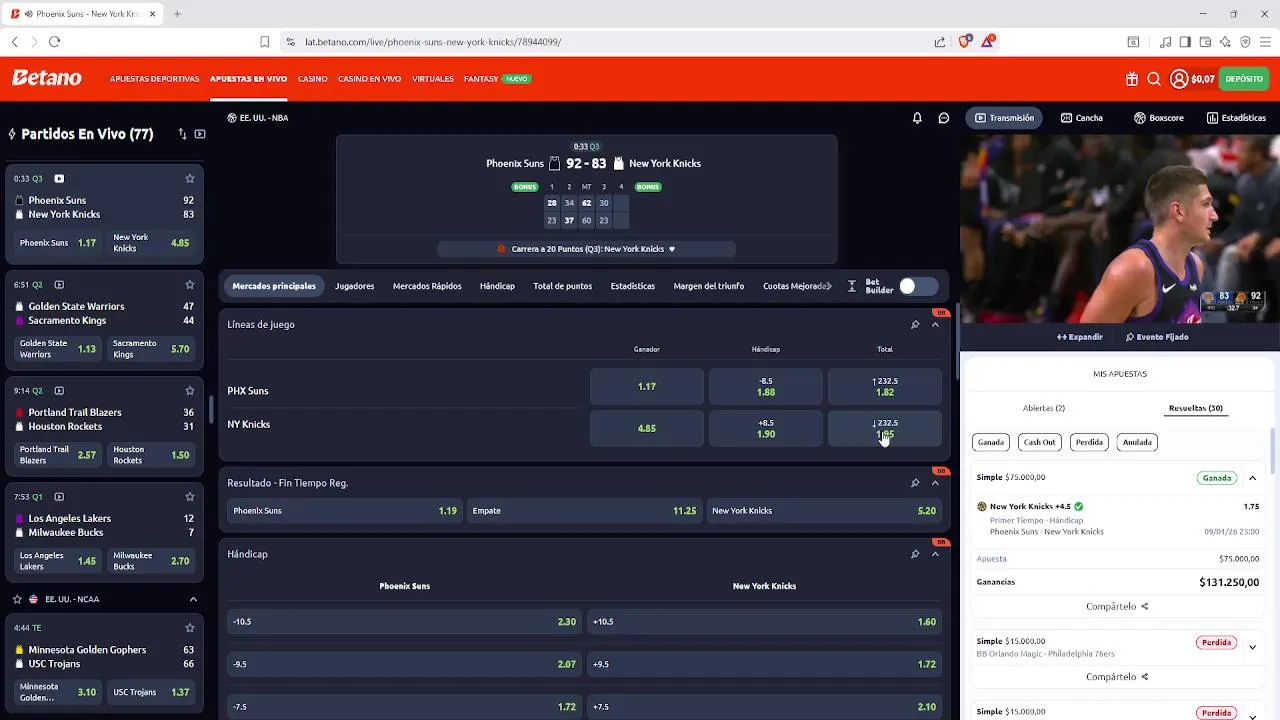Open the user account icon
Screen dimensions: 1280x720
tap(1179, 79)
